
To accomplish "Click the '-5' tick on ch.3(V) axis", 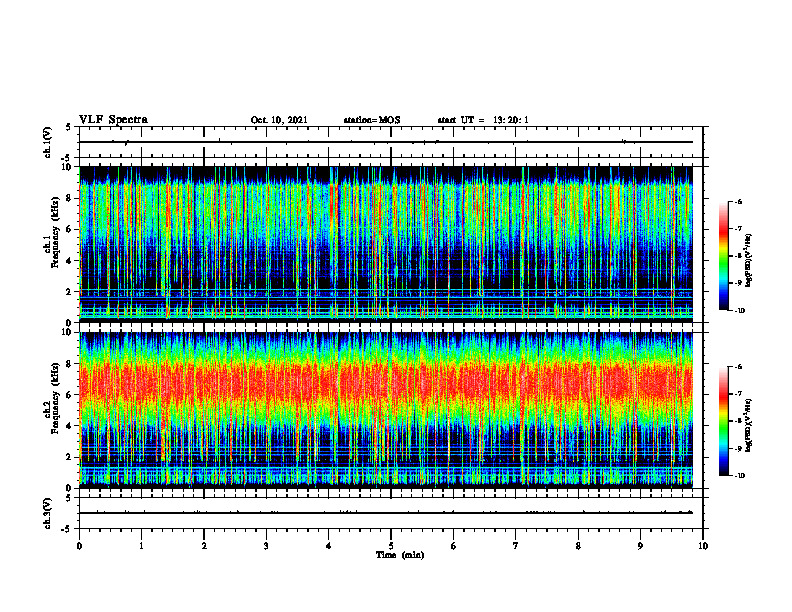I will (67, 529).
